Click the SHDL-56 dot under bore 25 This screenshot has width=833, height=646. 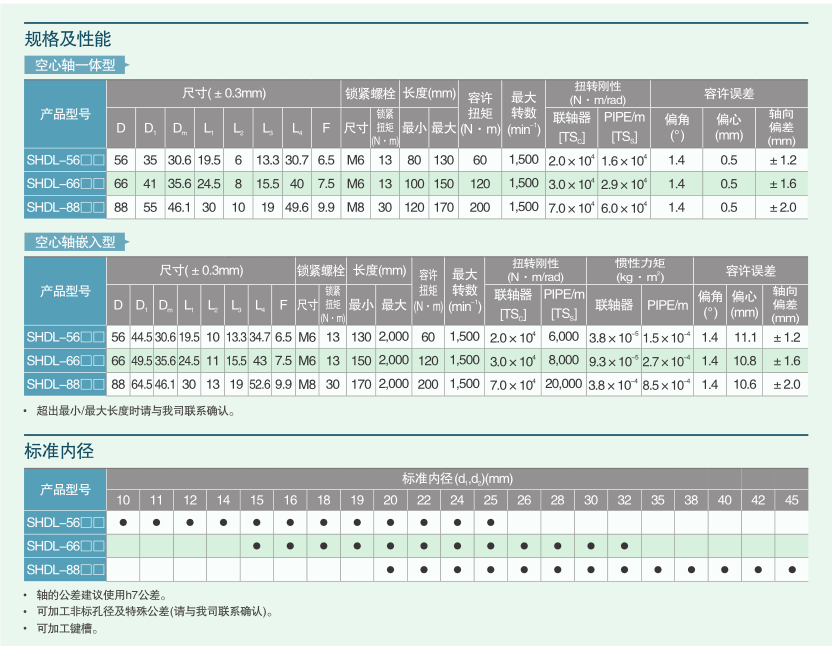click(x=491, y=522)
